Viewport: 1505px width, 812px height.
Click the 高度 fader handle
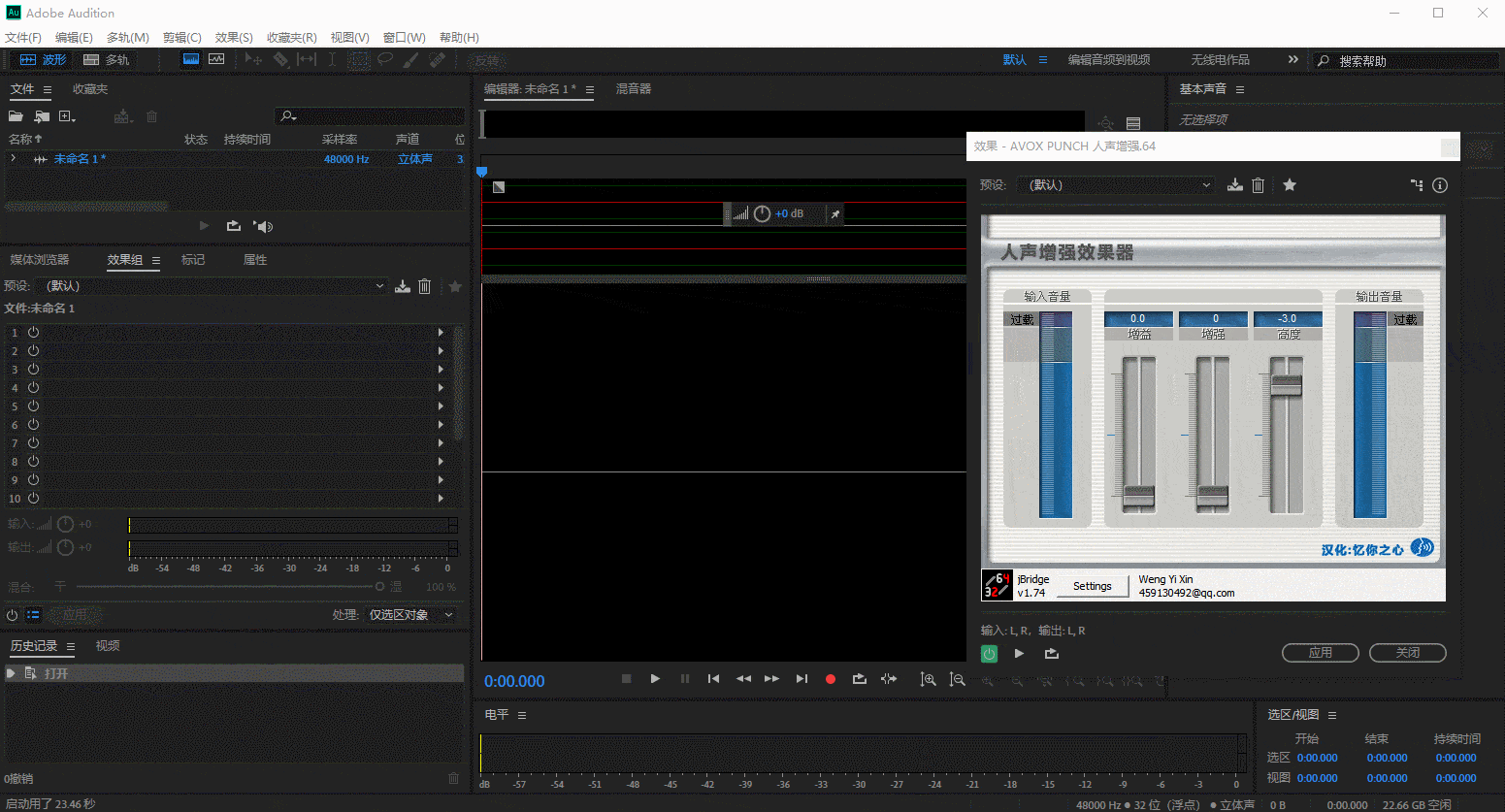pyautogui.click(x=1287, y=384)
